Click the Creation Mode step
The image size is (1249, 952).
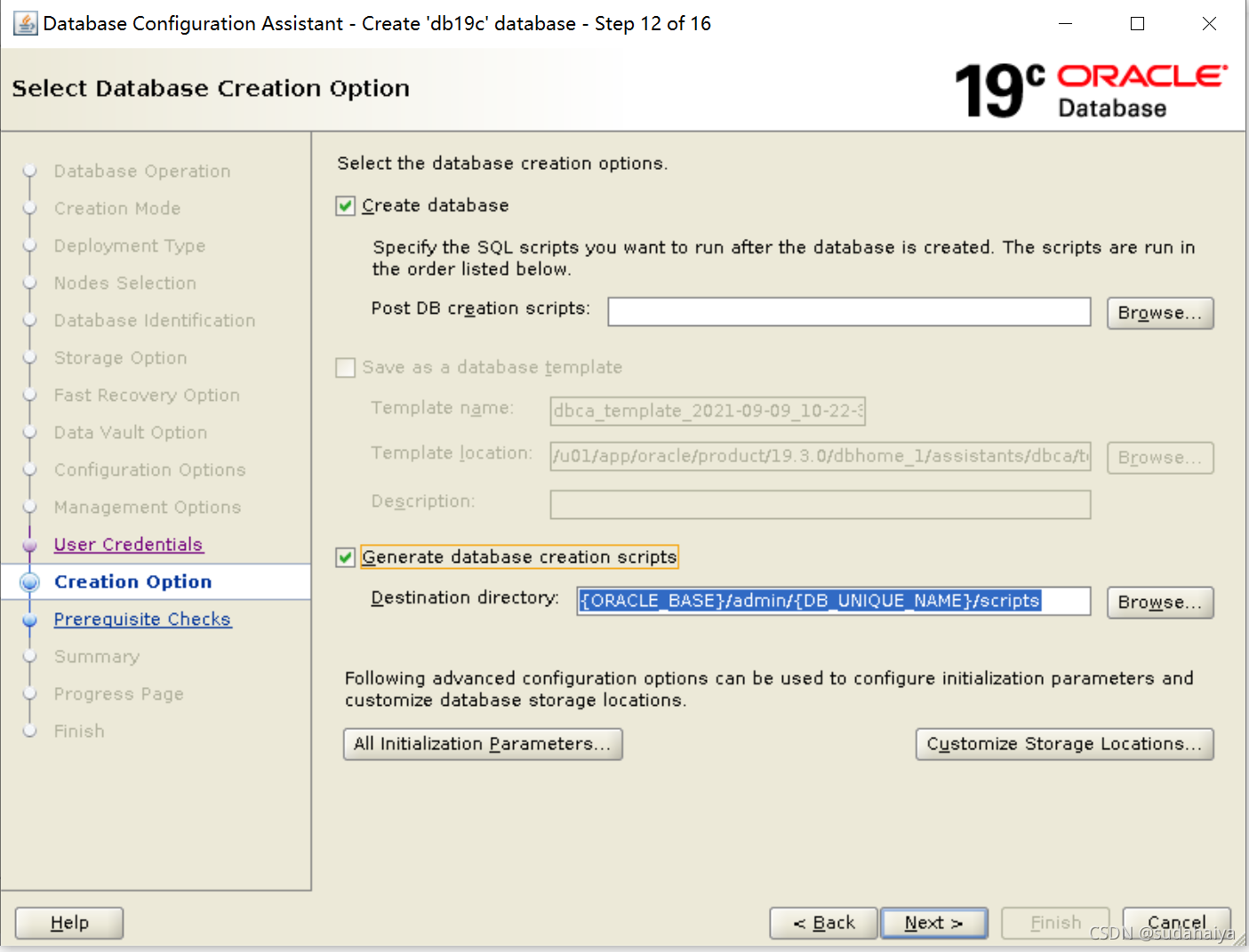pos(117,208)
